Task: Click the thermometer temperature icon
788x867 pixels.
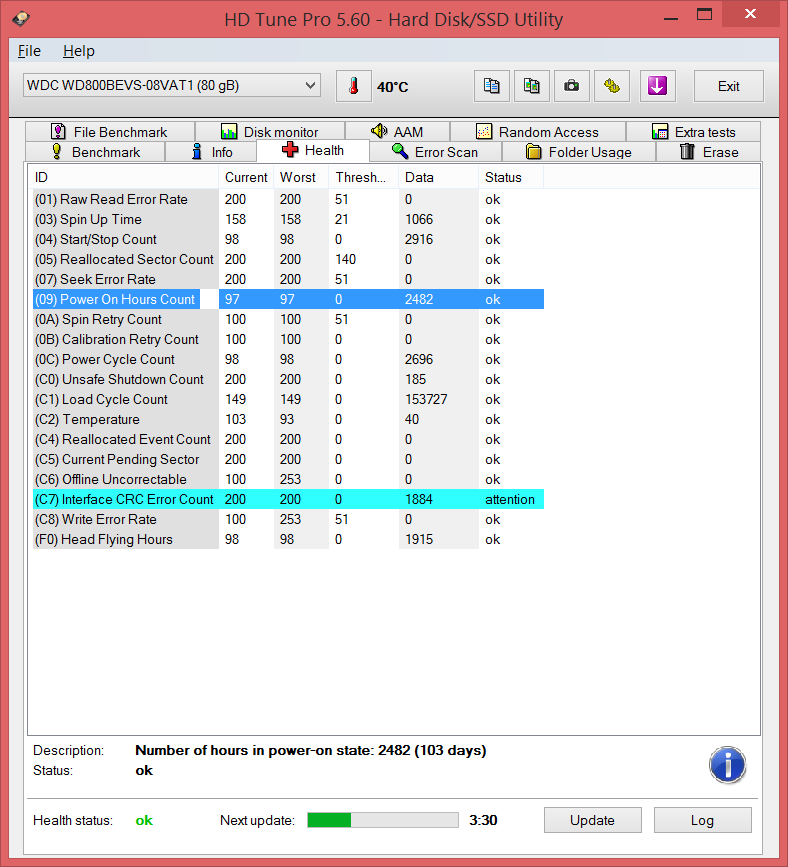Action: click(353, 86)
